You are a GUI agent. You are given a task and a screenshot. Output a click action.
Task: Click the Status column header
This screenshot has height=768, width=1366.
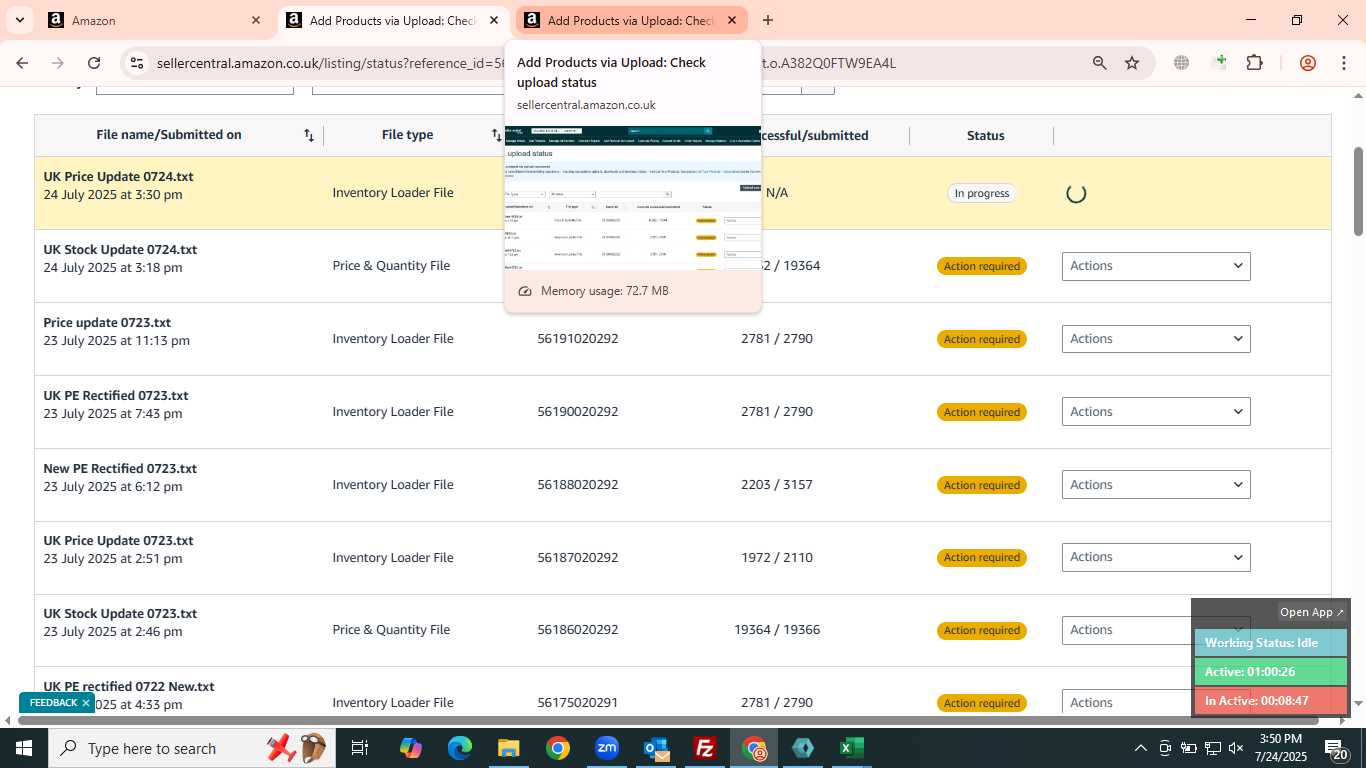pos(985,136)
